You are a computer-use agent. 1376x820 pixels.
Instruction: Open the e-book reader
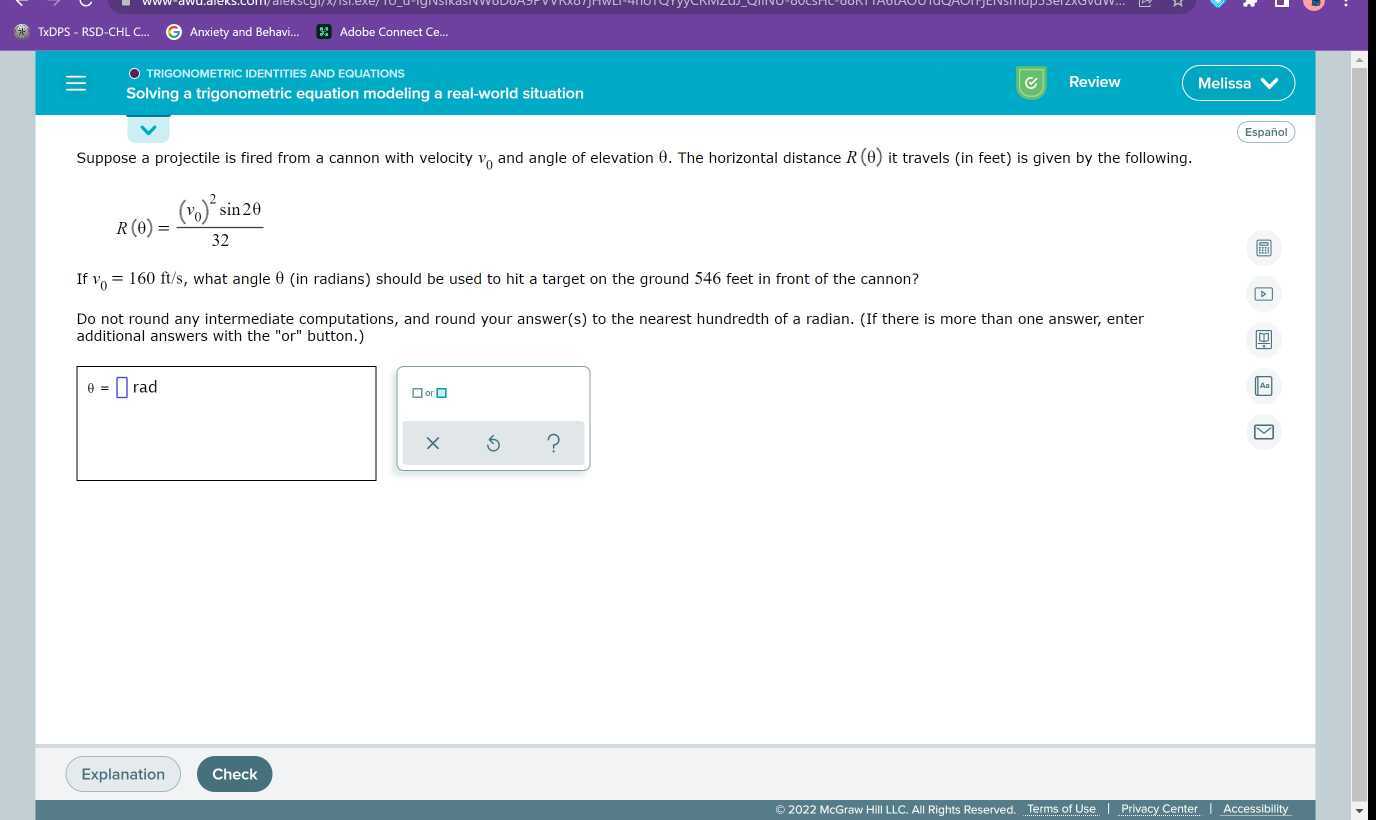1263,340
